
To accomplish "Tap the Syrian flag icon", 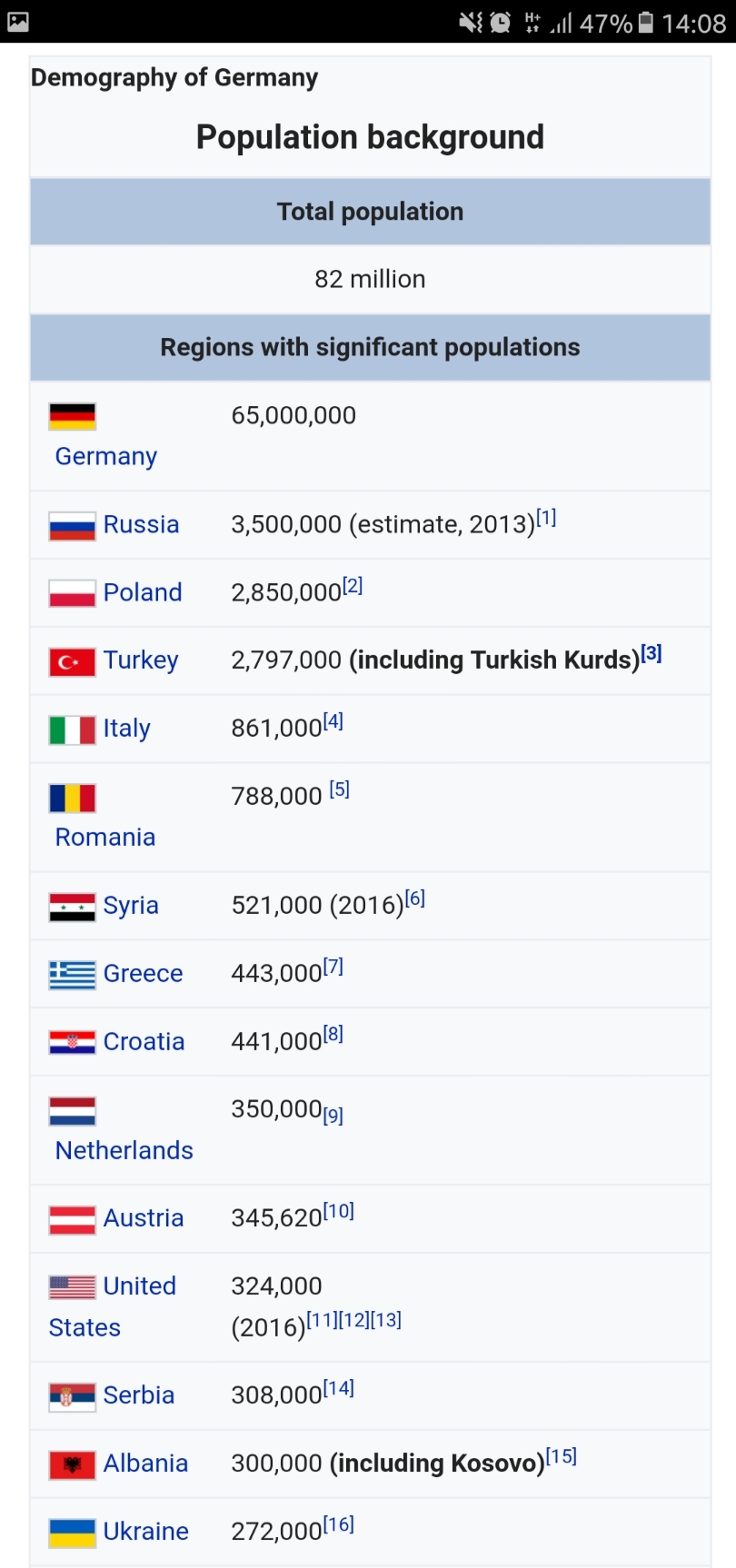I will point(72,907).
